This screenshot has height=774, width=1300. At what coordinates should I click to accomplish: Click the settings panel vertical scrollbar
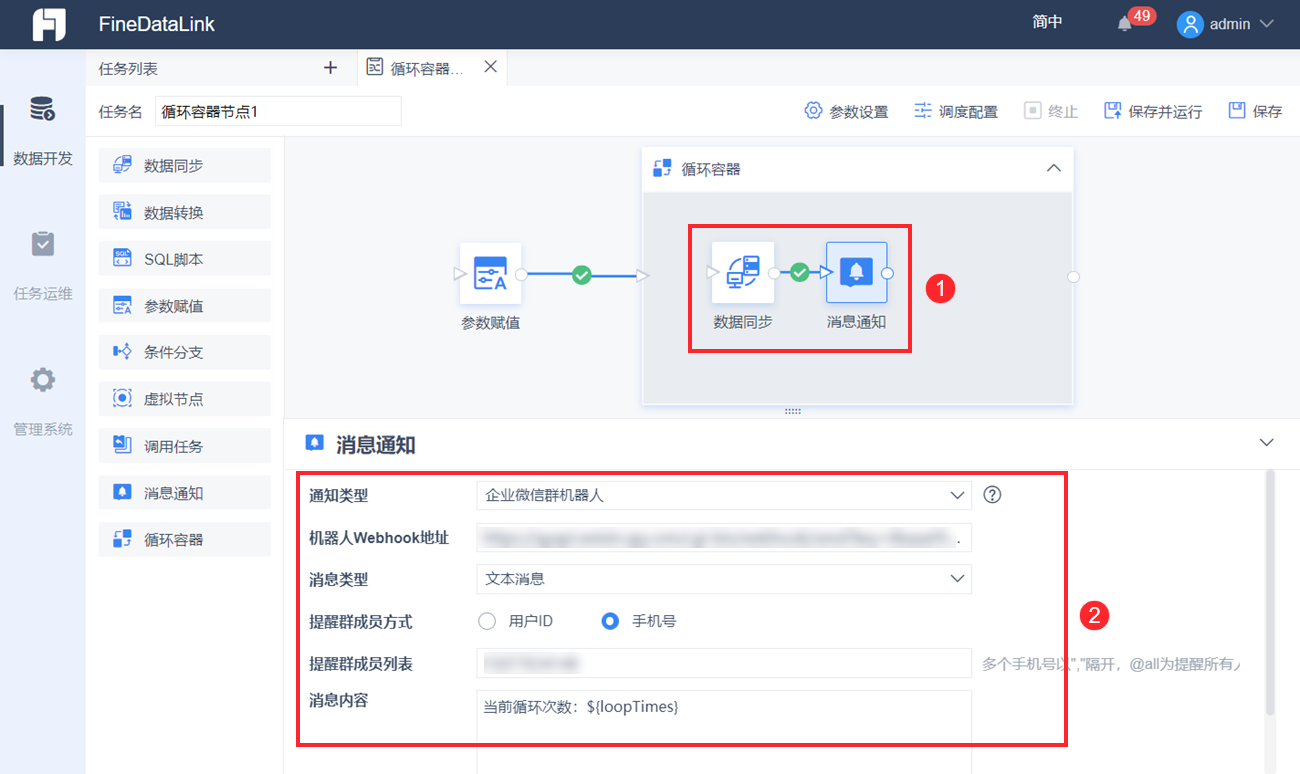point(1270,592)
